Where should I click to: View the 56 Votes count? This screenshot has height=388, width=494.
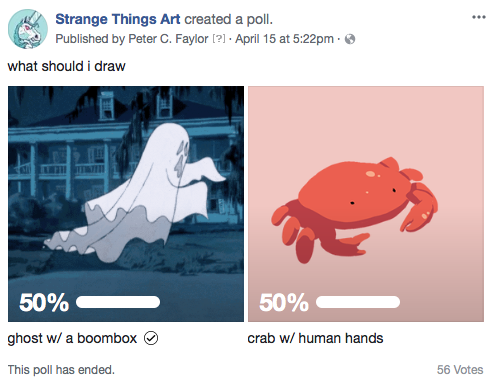[460, 370]
